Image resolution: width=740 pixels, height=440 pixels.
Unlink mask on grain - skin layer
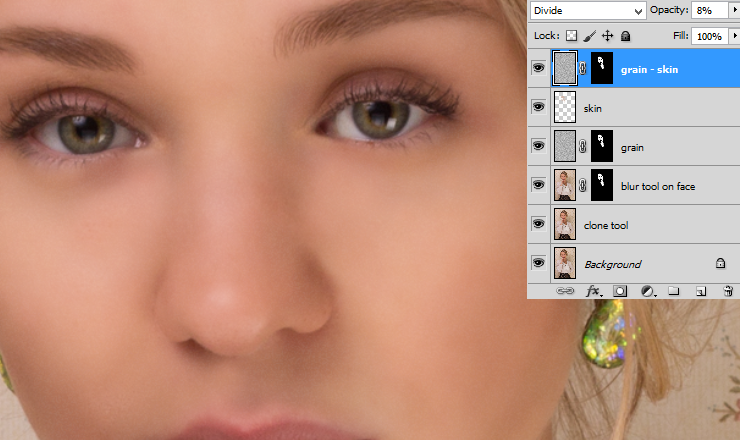click(x=583, y=68)
